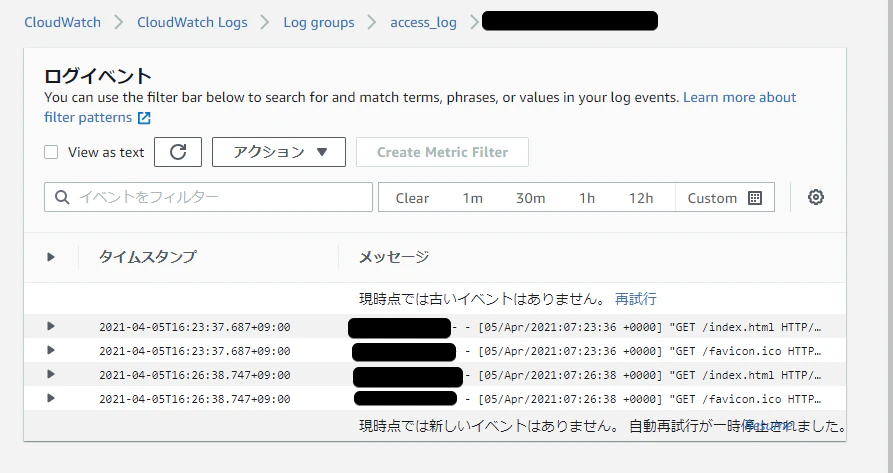Open Learn more about filter patterns link
The image size is (893, 473).
click(739, 97)
